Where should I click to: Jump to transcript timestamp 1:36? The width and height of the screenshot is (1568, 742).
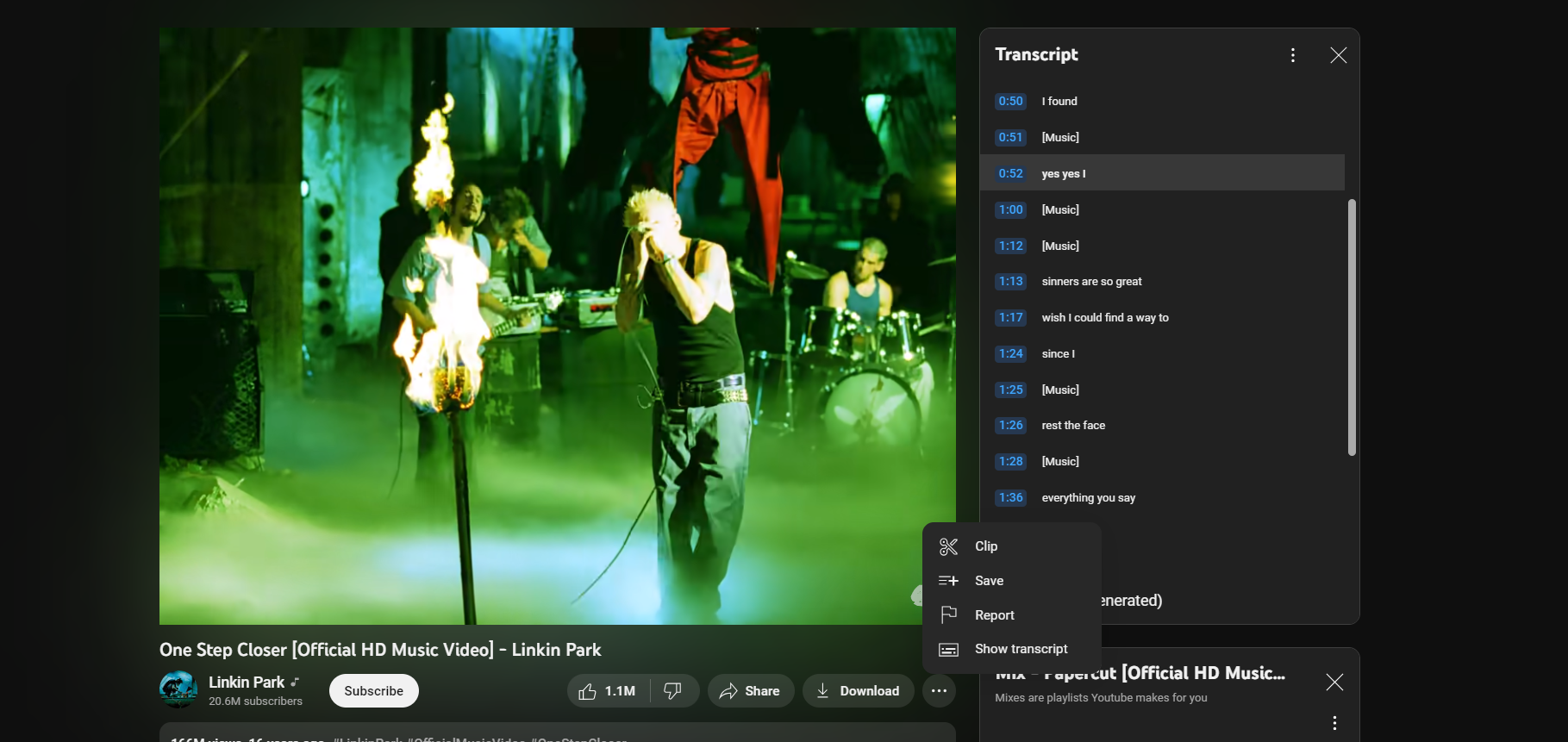(1010, 497)
